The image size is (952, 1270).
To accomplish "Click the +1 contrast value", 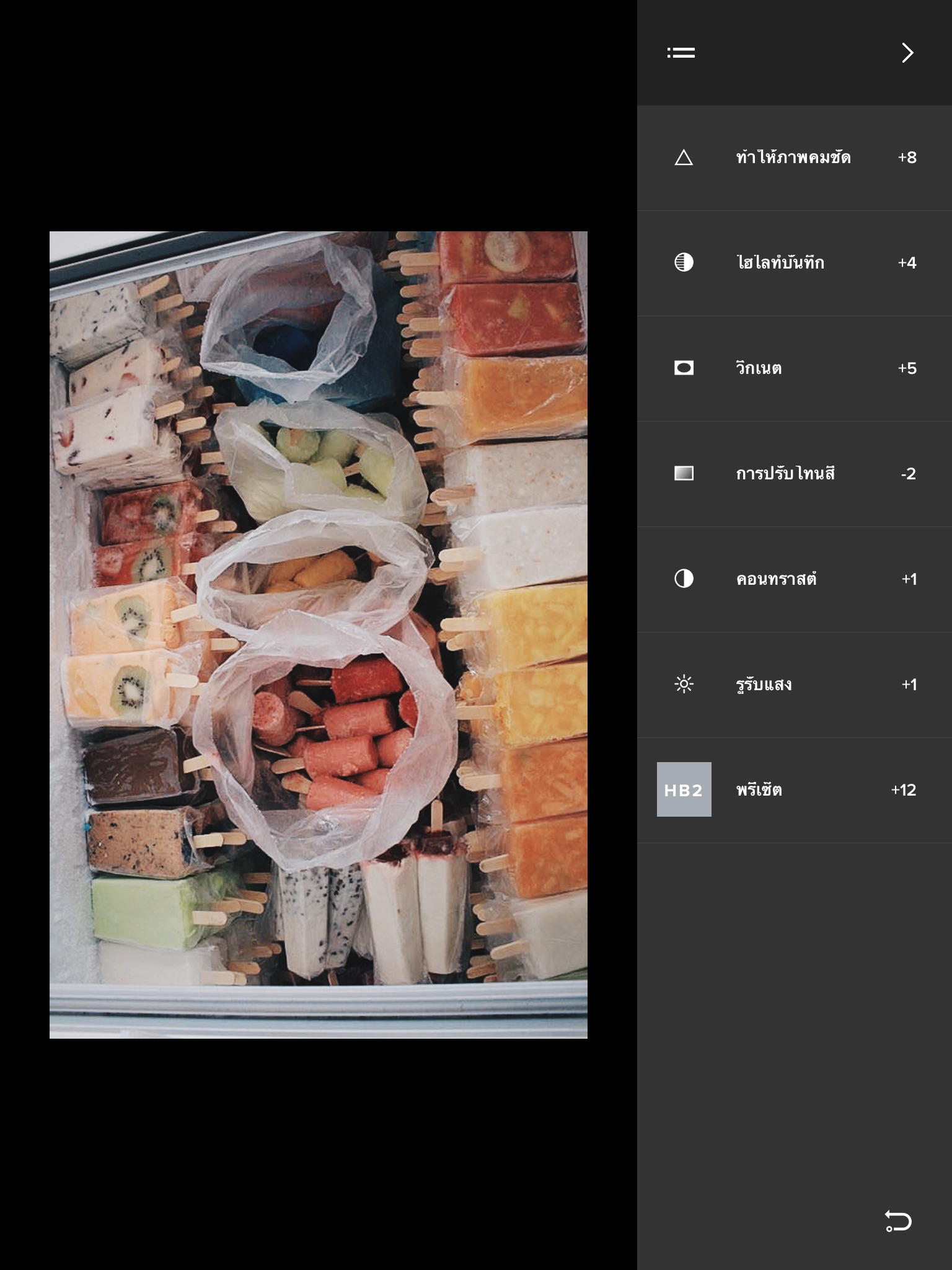I will (909, 579).
